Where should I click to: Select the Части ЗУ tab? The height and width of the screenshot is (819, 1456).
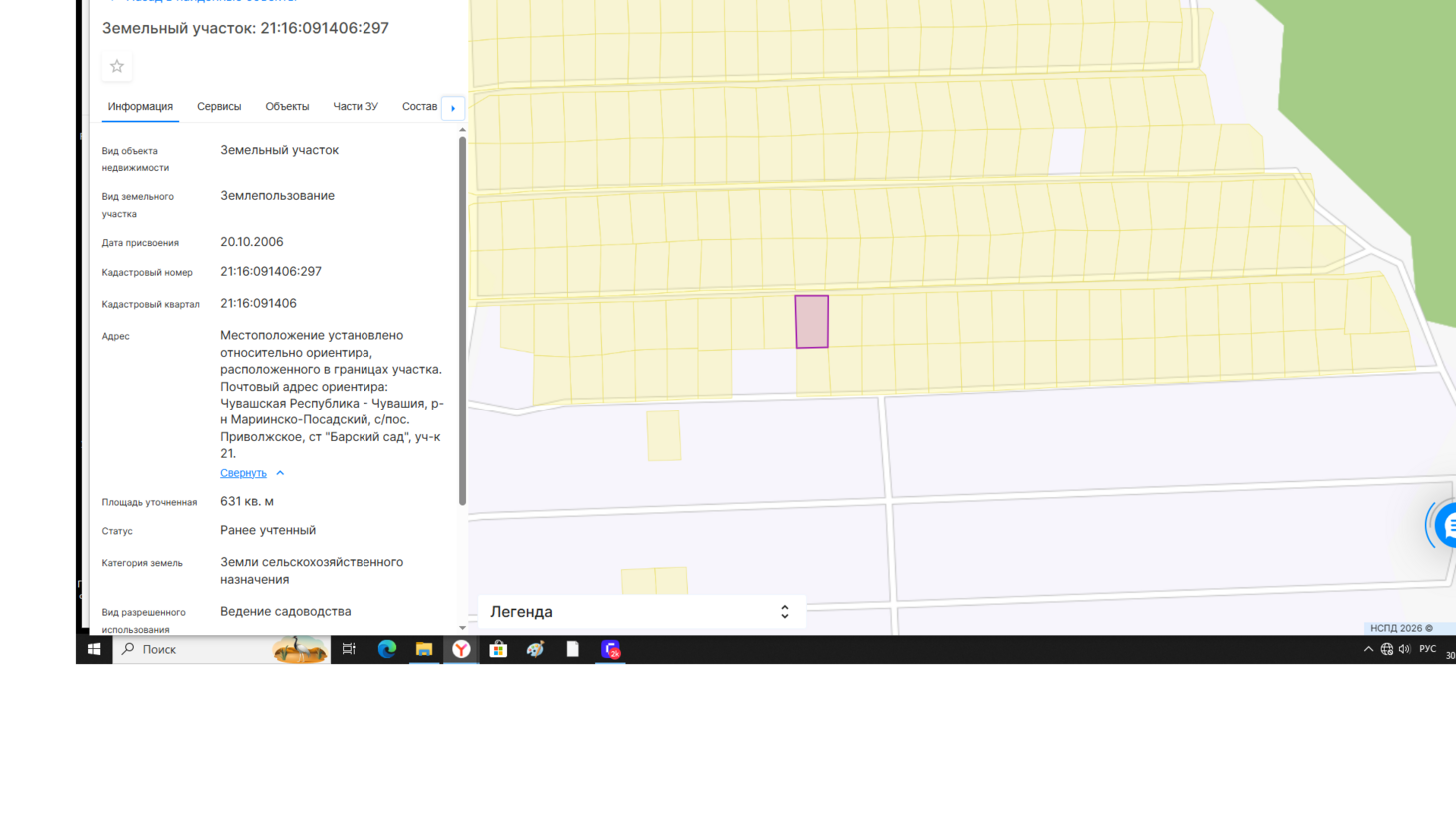(355, 107)
